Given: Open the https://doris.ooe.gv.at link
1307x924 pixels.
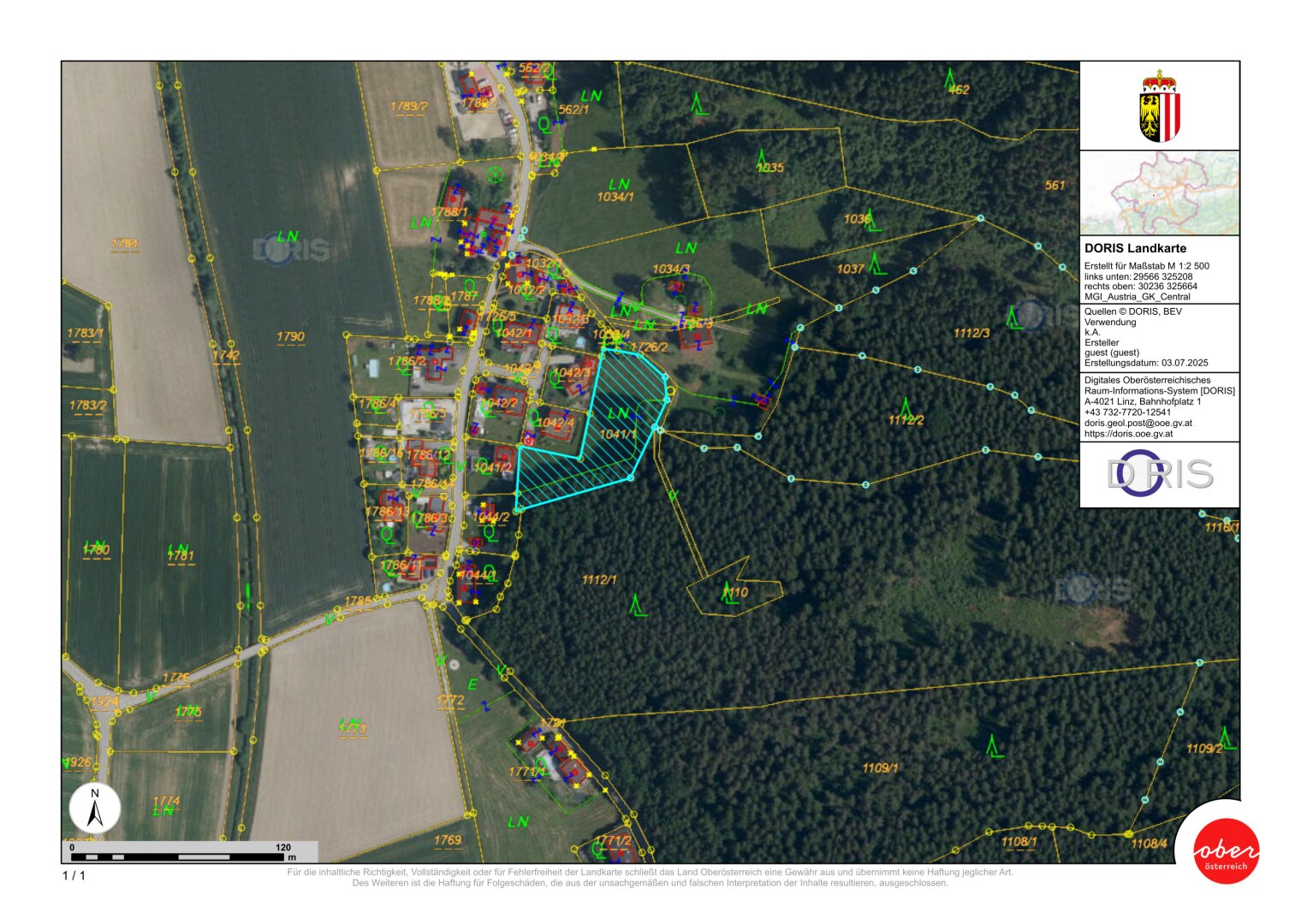Looking at the screenshot, I should point(1128,434).
